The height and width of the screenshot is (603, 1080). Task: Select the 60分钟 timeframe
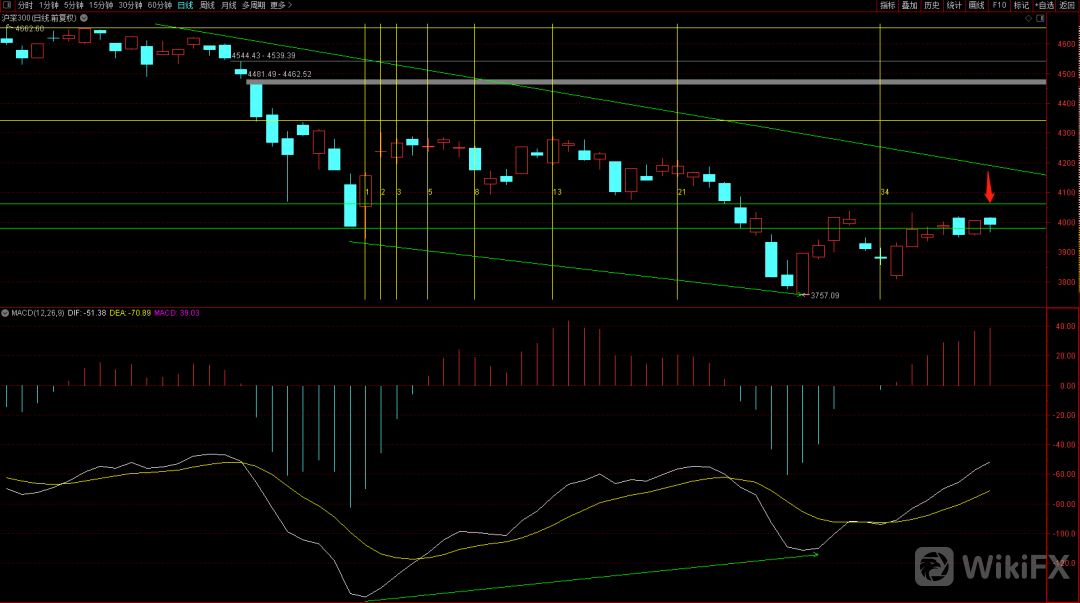[160, 5]
